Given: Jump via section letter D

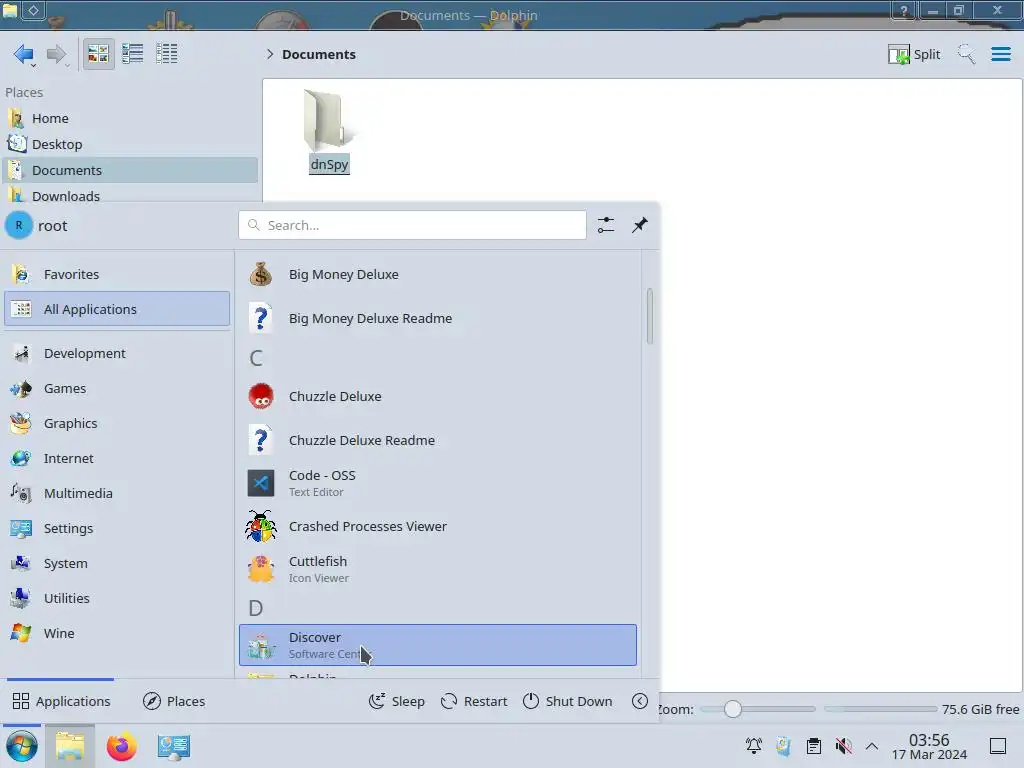Looking at the screenshot, I should coord(256,608).
